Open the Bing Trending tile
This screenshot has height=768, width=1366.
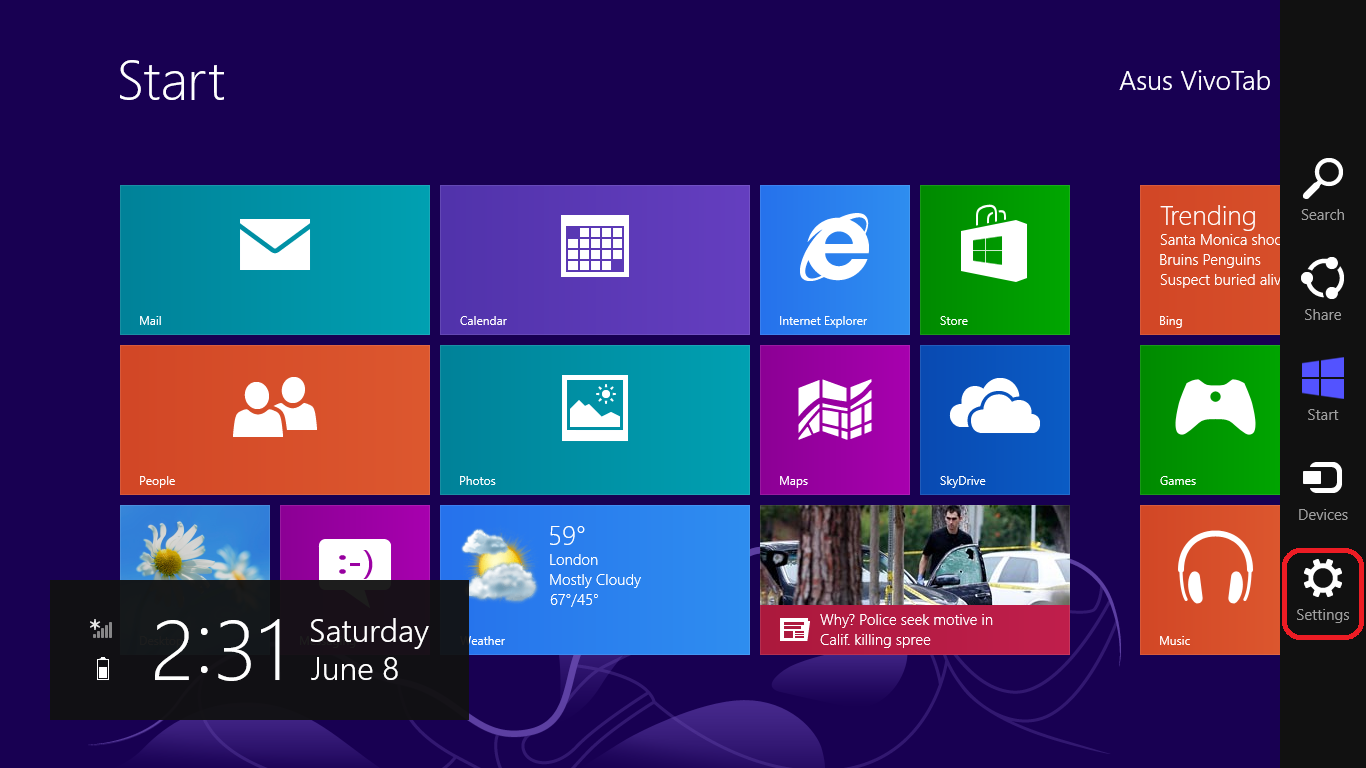click(1210, 259)
